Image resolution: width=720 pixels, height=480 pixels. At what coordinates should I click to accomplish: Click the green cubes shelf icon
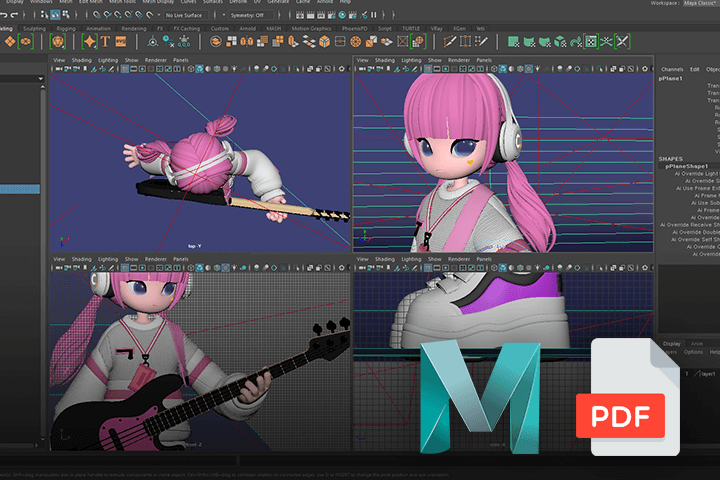point(560,42)
